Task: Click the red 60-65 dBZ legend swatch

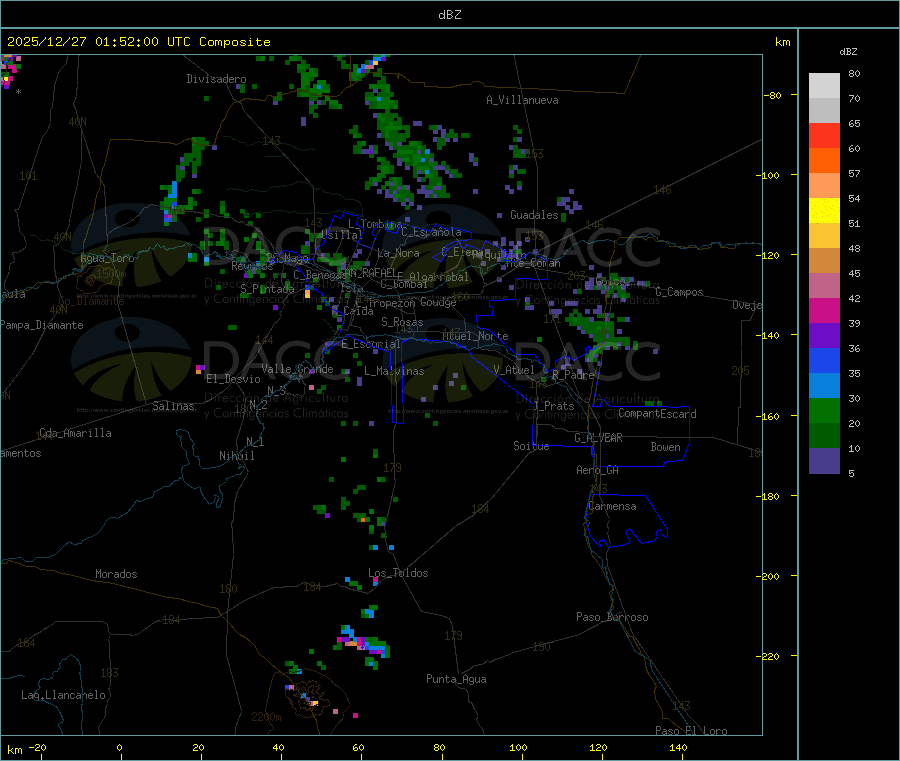Action: 824,135
